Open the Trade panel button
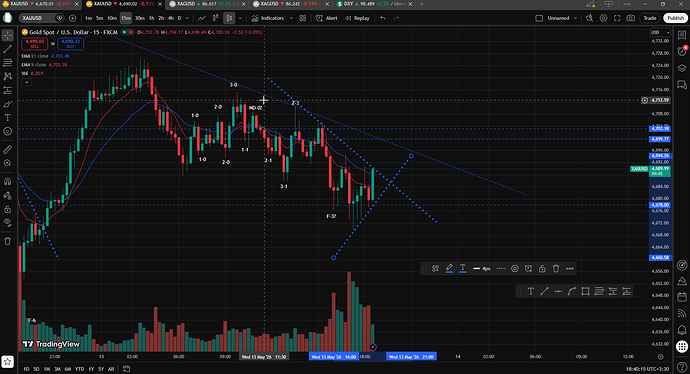 click(650, 18)
